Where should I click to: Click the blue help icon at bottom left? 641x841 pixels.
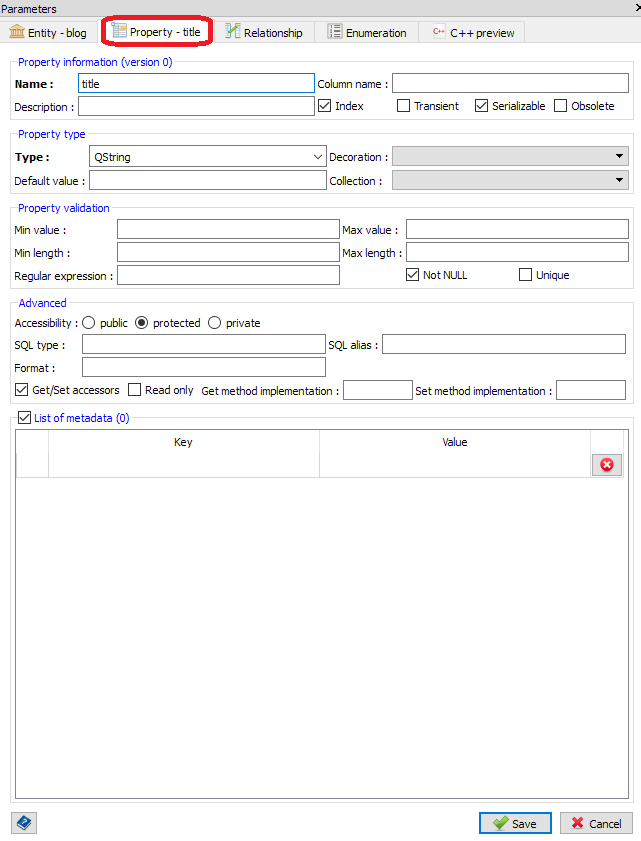(x=24, y=823)
